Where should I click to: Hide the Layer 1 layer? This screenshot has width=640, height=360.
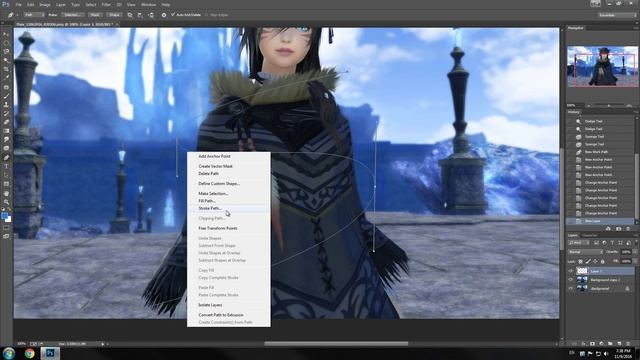click(571, 271)
